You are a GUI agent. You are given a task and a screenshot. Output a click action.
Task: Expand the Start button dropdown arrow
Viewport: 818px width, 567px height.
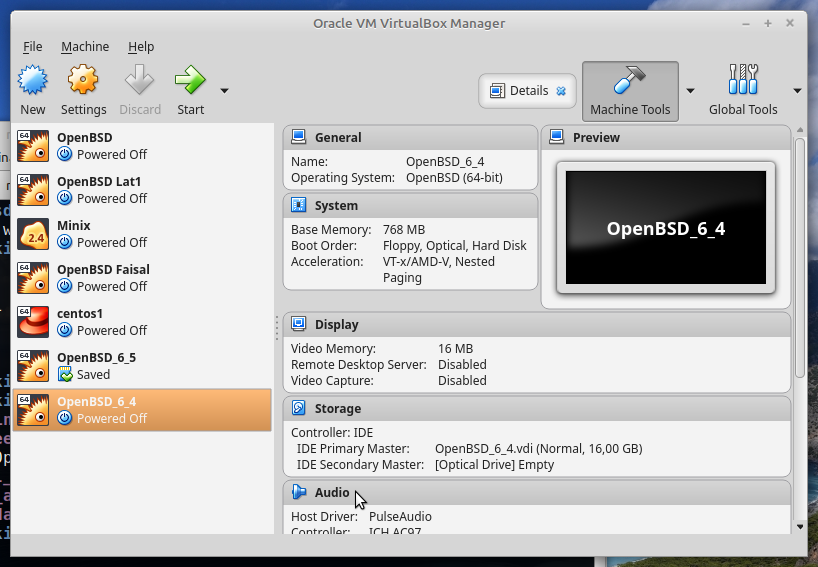pyautogui.click(x=224, y=91)
